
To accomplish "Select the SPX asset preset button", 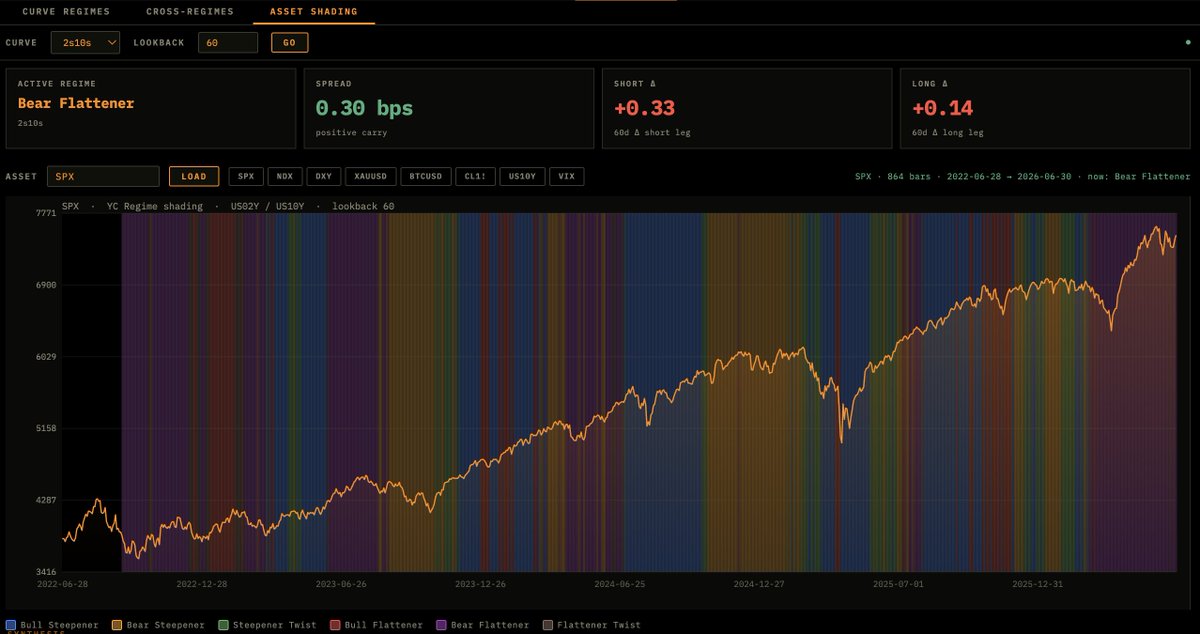I will [247, 176].
